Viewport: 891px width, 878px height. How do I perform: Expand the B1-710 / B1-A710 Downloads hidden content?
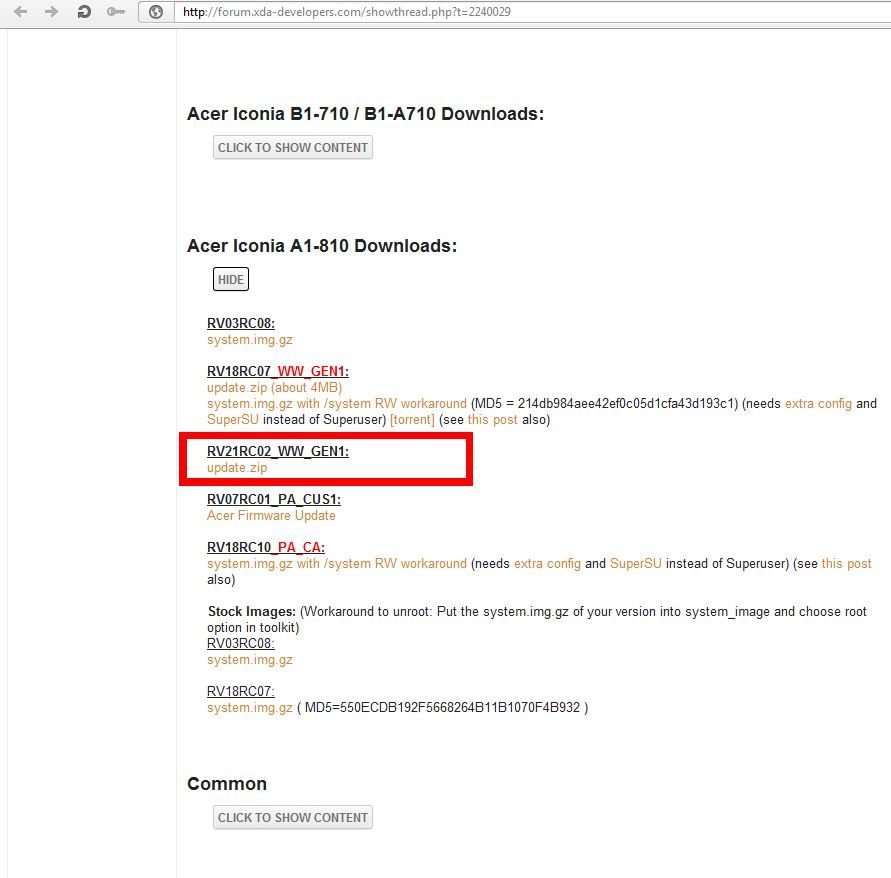(x=293, y=148)
